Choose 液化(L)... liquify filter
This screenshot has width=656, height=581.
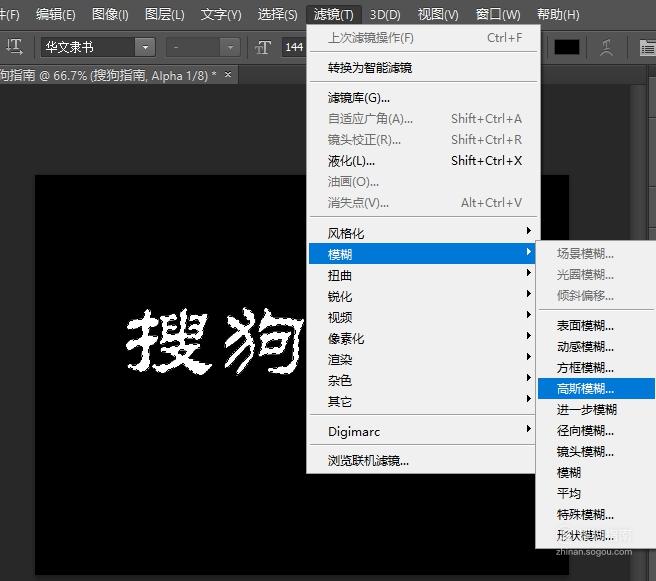(423, 161)
